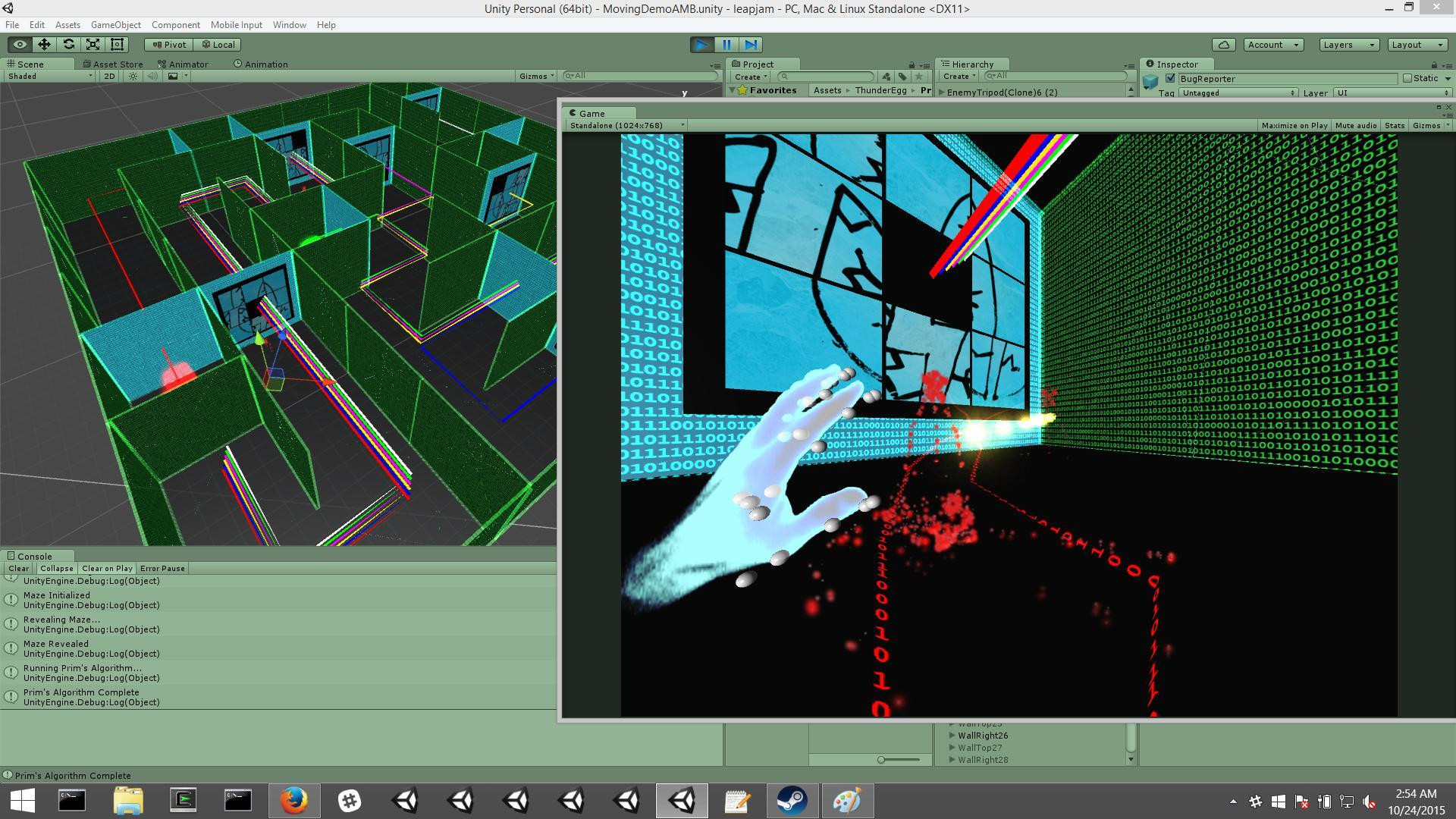Enable the Static checkbox
Screen dimensions: 1456x819
point(1407,78)
